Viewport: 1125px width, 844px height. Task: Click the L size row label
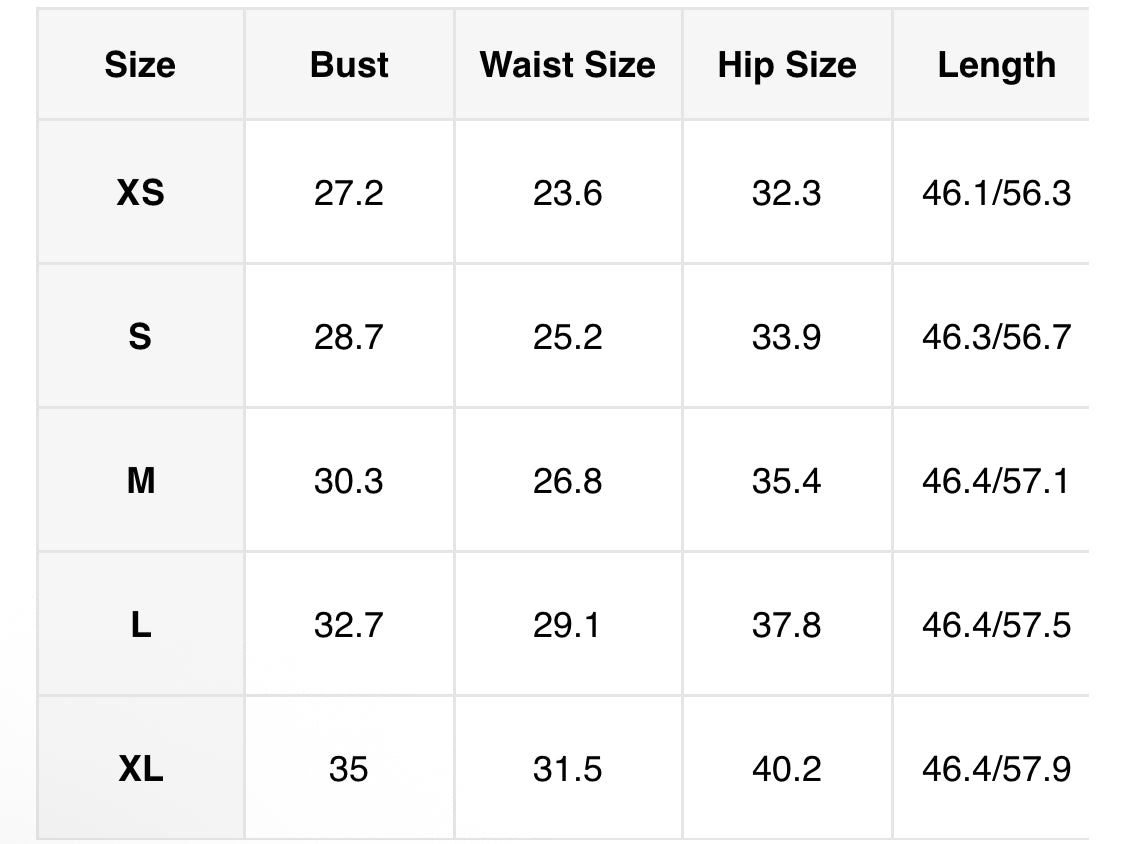(x=140, y=625)
